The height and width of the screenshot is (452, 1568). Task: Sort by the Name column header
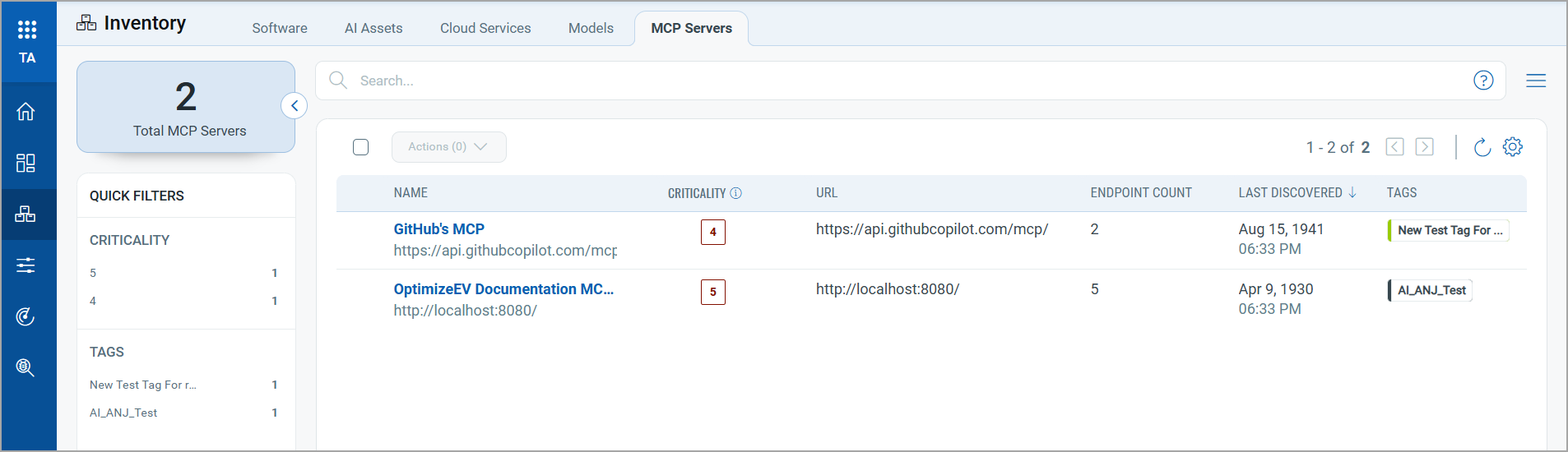coord(411,192)
